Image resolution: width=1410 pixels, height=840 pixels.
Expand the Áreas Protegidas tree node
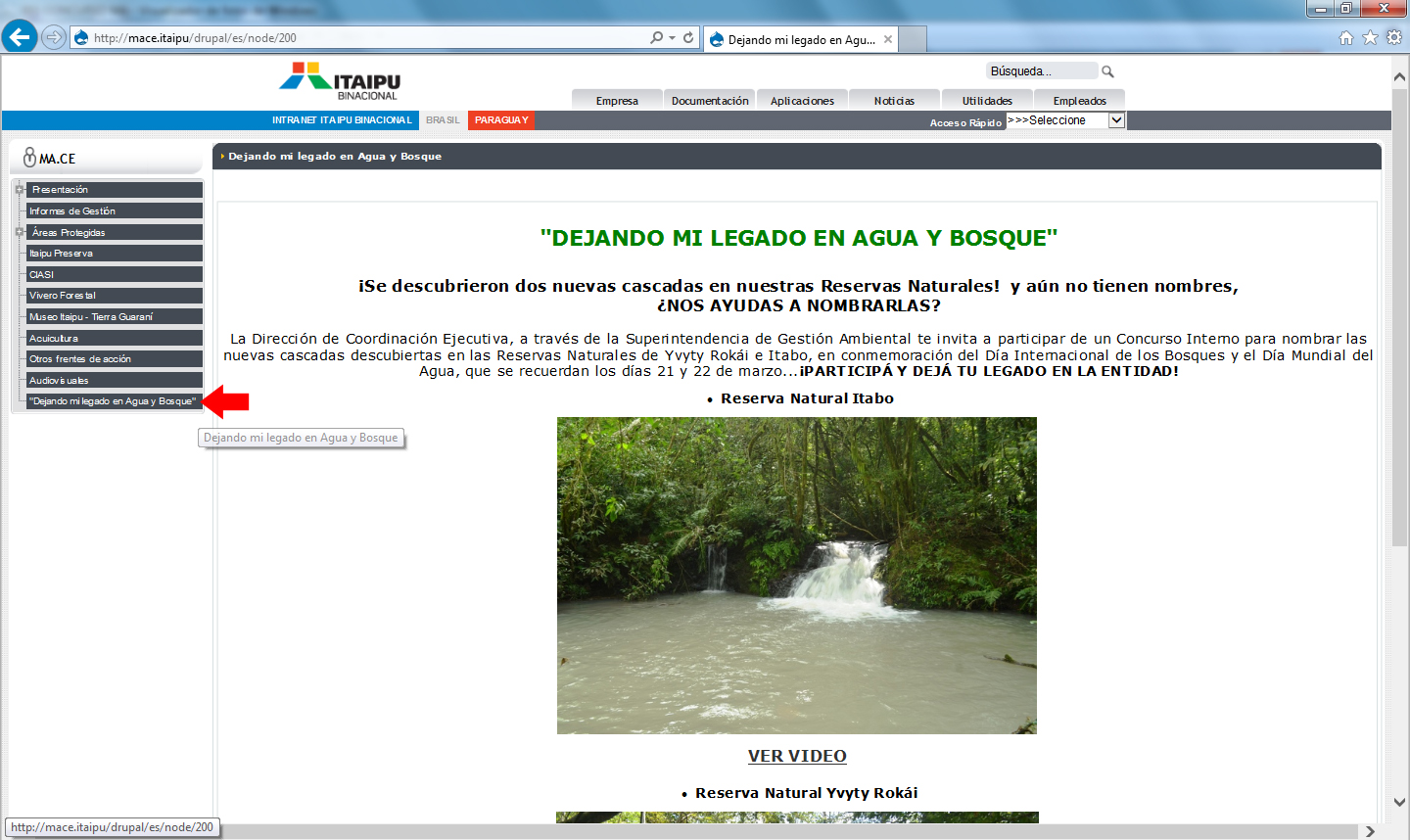pyautogui.click(x=19, y=232)
